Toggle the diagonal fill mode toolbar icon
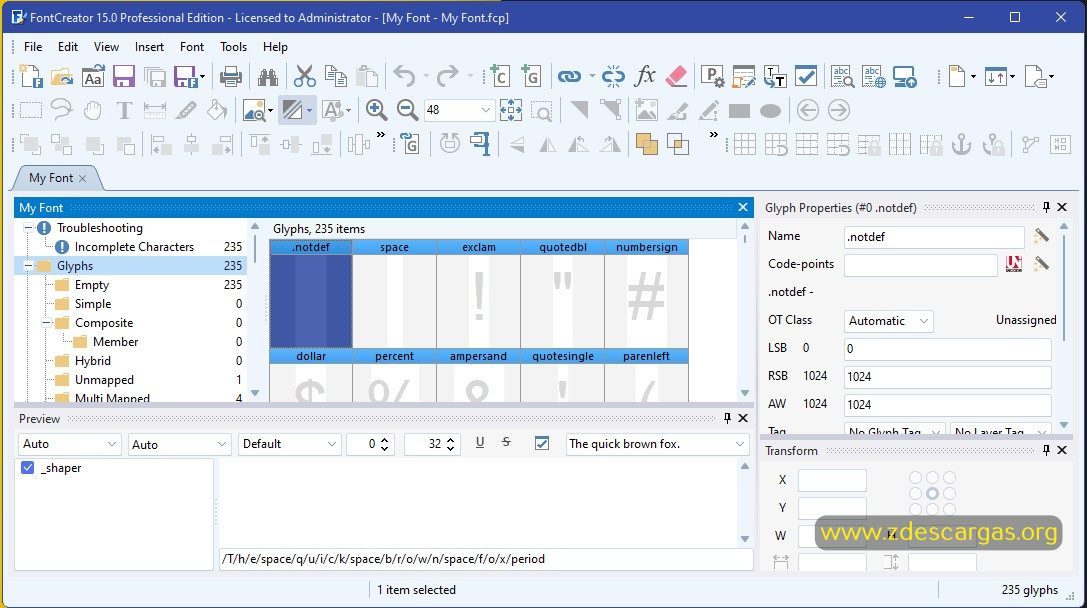 (x=292, y=110)
